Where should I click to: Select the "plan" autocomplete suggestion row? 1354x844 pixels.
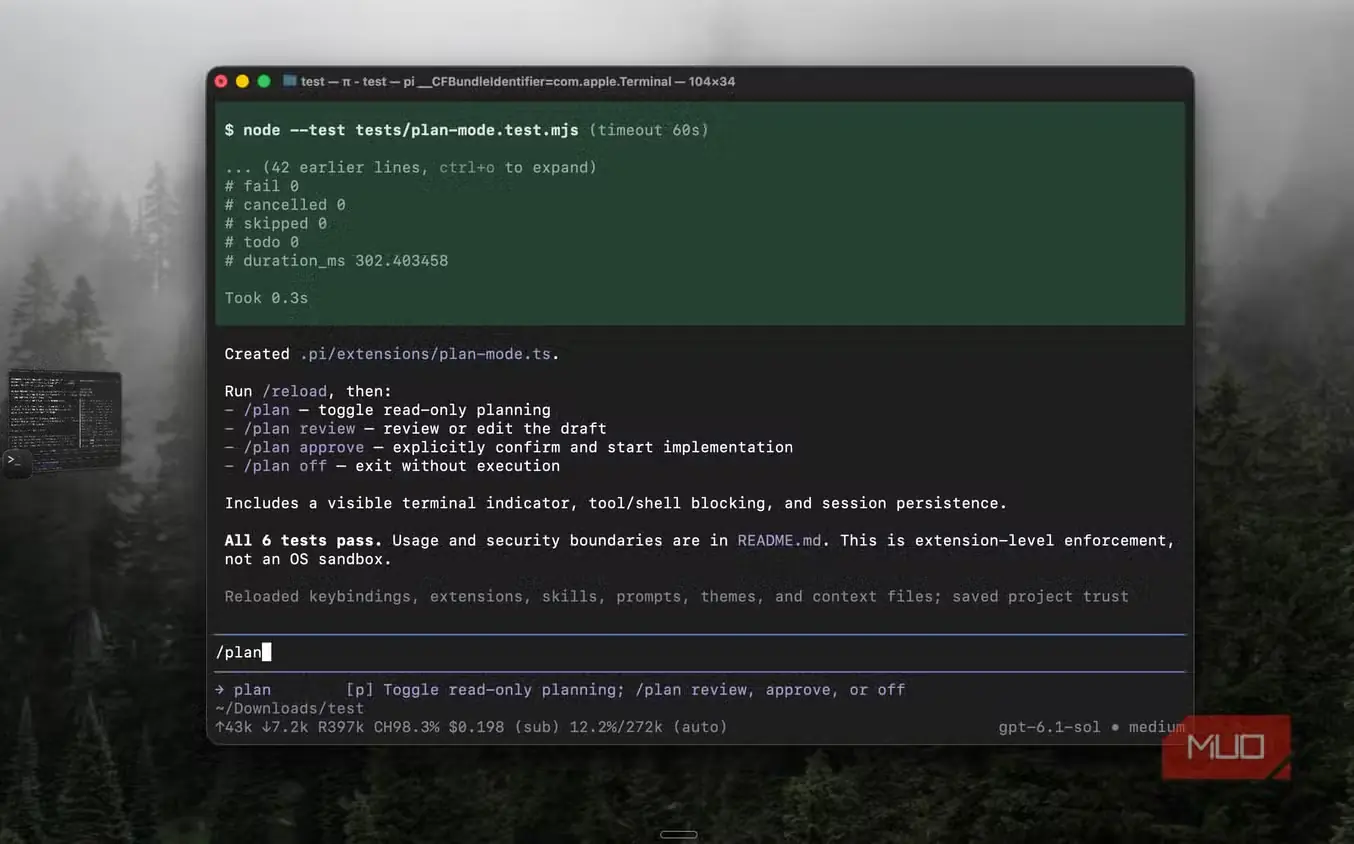pyautogui.click(x=700, y=690)
